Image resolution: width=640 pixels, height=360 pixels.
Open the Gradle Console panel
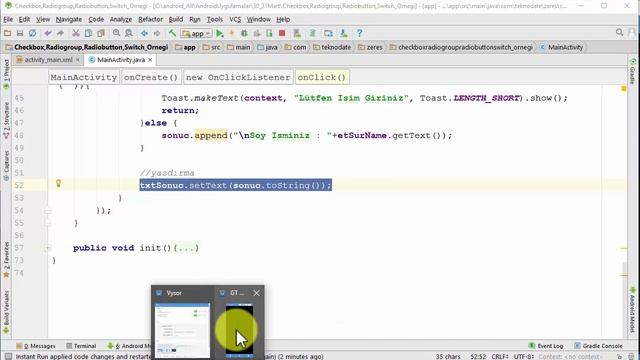(x=598, y=346)
